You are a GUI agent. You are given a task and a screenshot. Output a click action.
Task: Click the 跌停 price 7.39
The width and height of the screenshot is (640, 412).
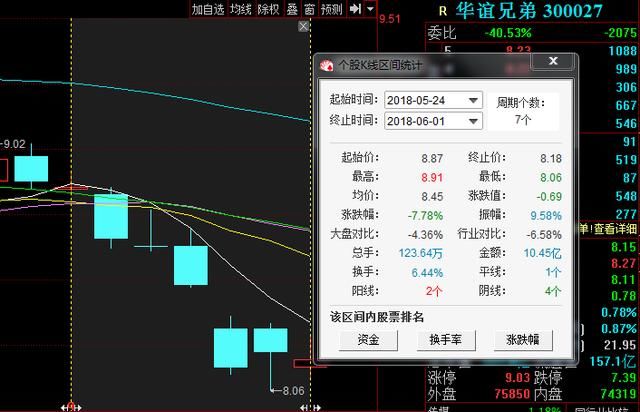tap(624, 377)
